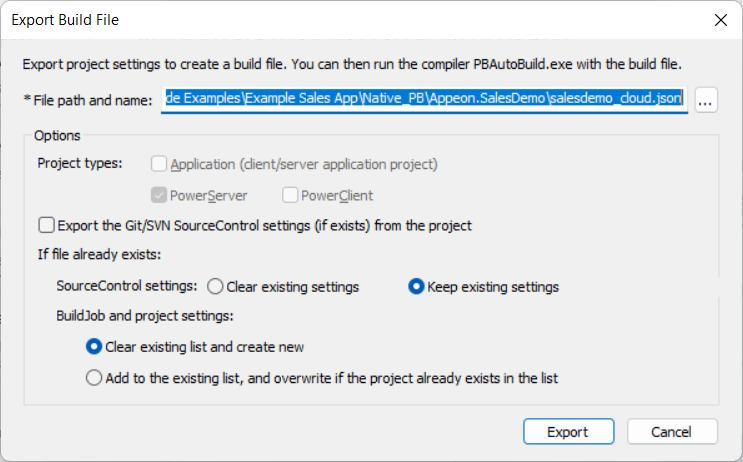Select Keep existing settings radio option

[x=416, y=287]
